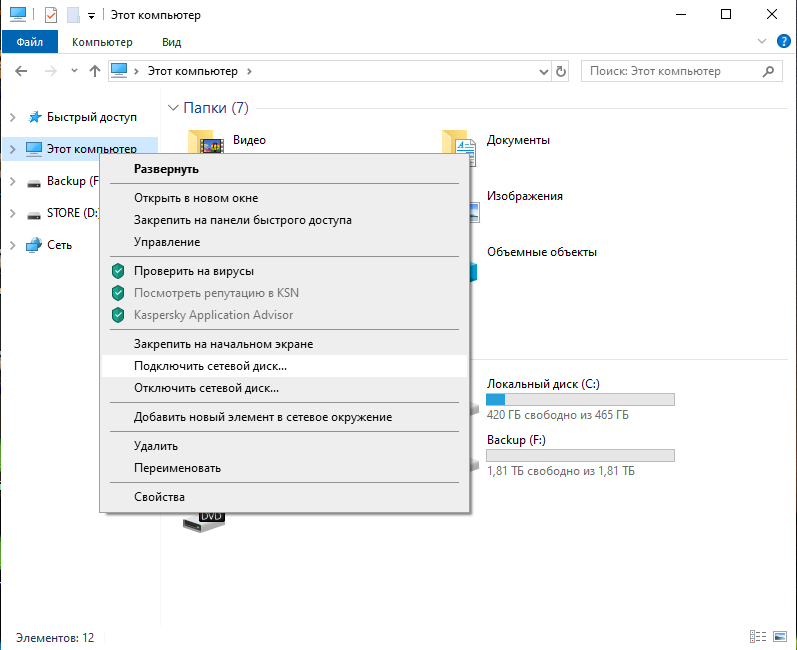Click Этот компьютер breadcrumb in address bar
The width and height of the screenshot is (797, 650).
pos(193,71)
